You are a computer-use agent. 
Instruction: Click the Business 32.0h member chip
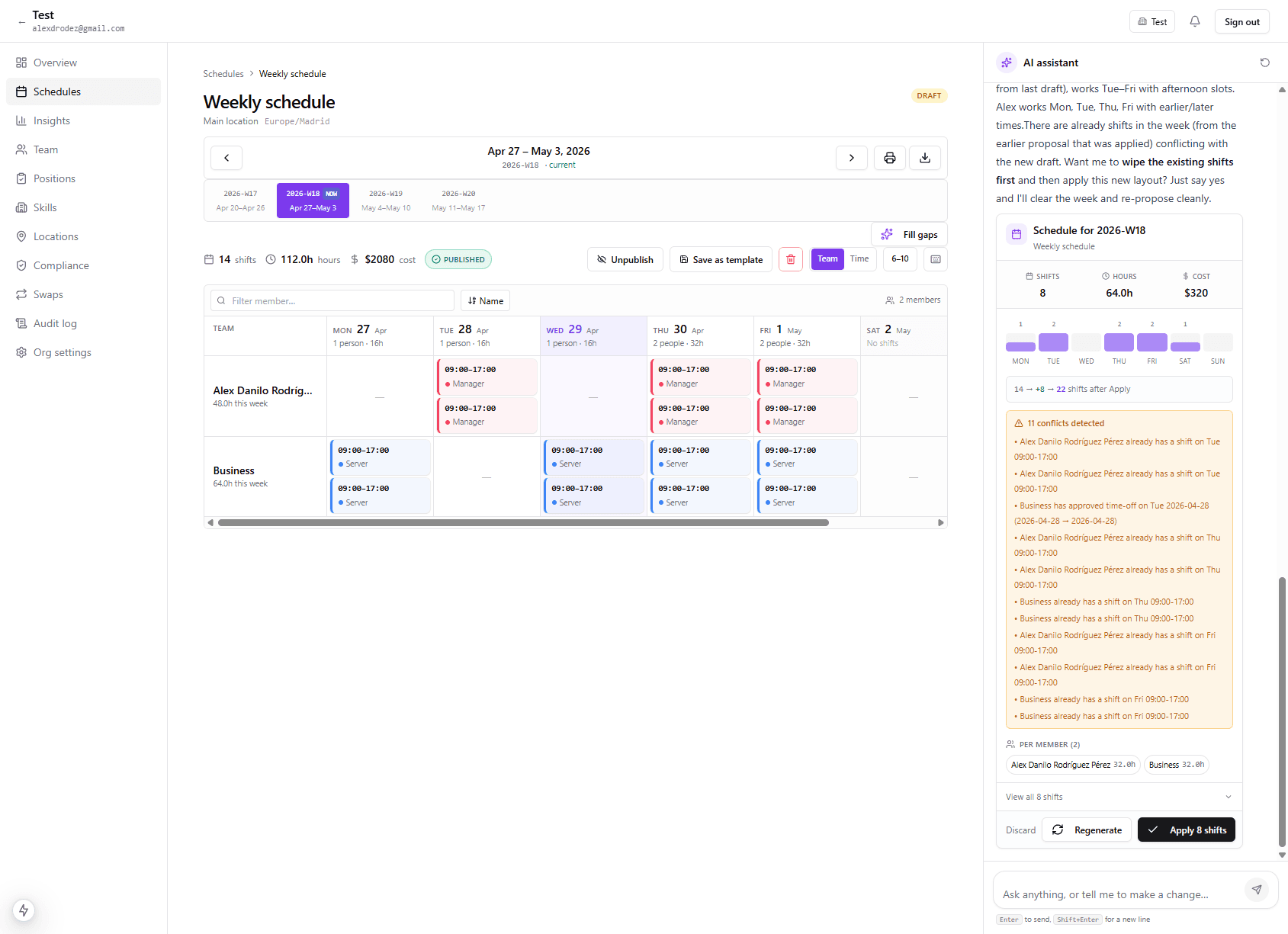1177,765
